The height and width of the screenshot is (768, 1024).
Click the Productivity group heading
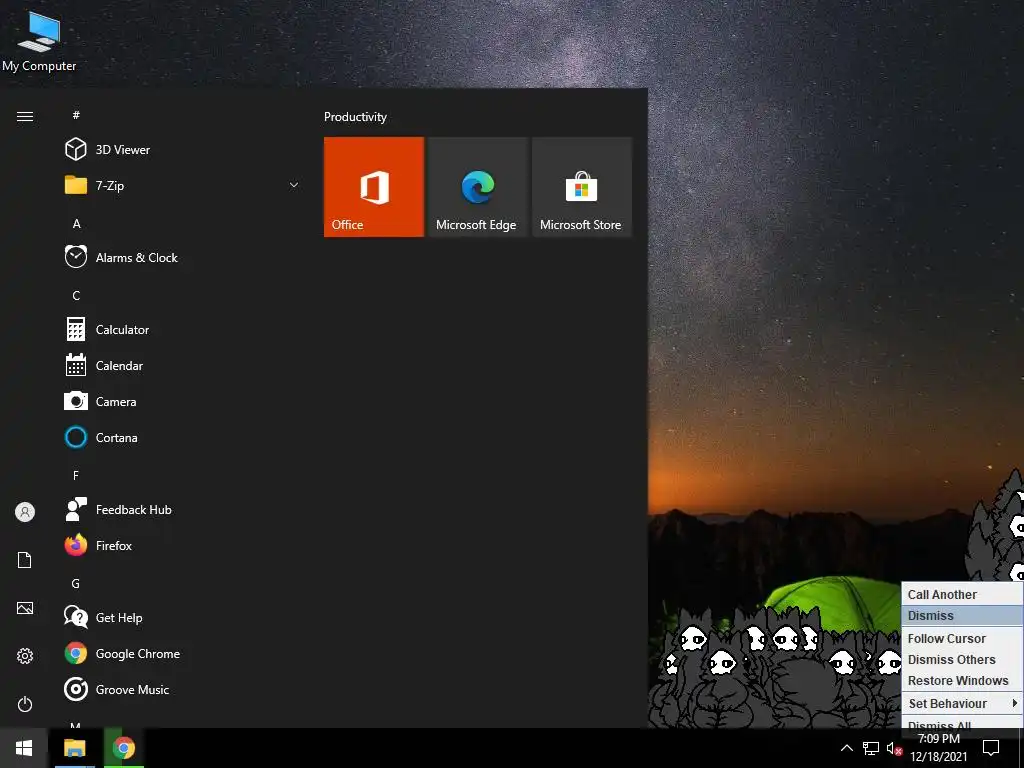coord(355,117)
